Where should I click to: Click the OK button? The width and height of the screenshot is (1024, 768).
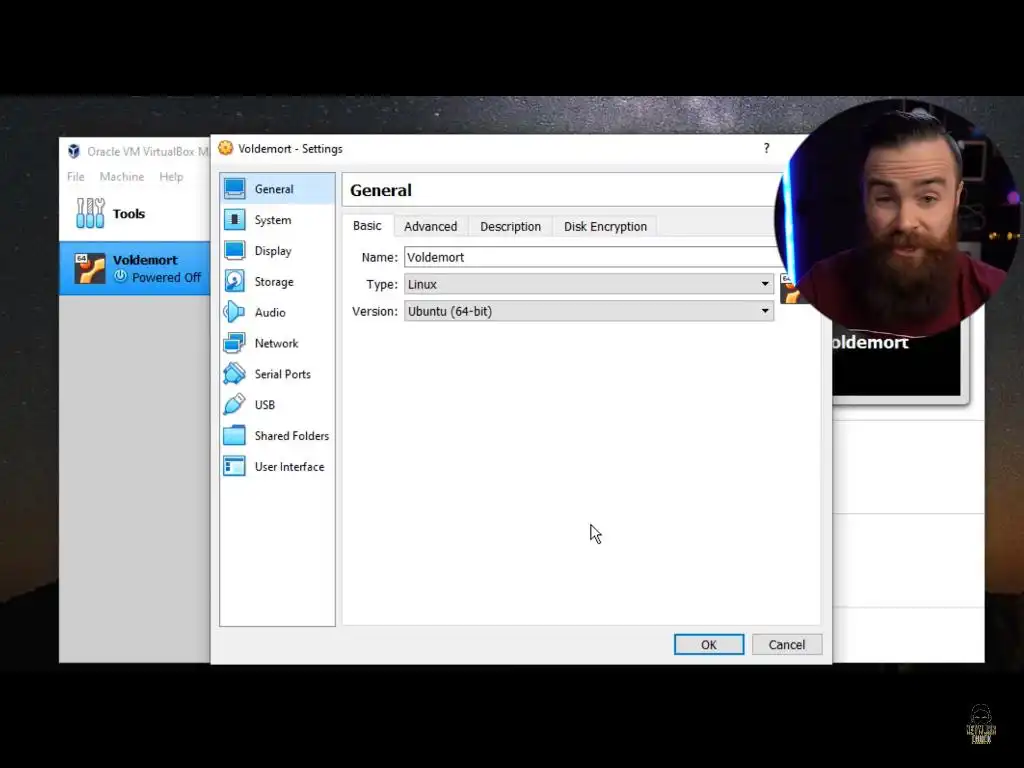pos(709,645)
